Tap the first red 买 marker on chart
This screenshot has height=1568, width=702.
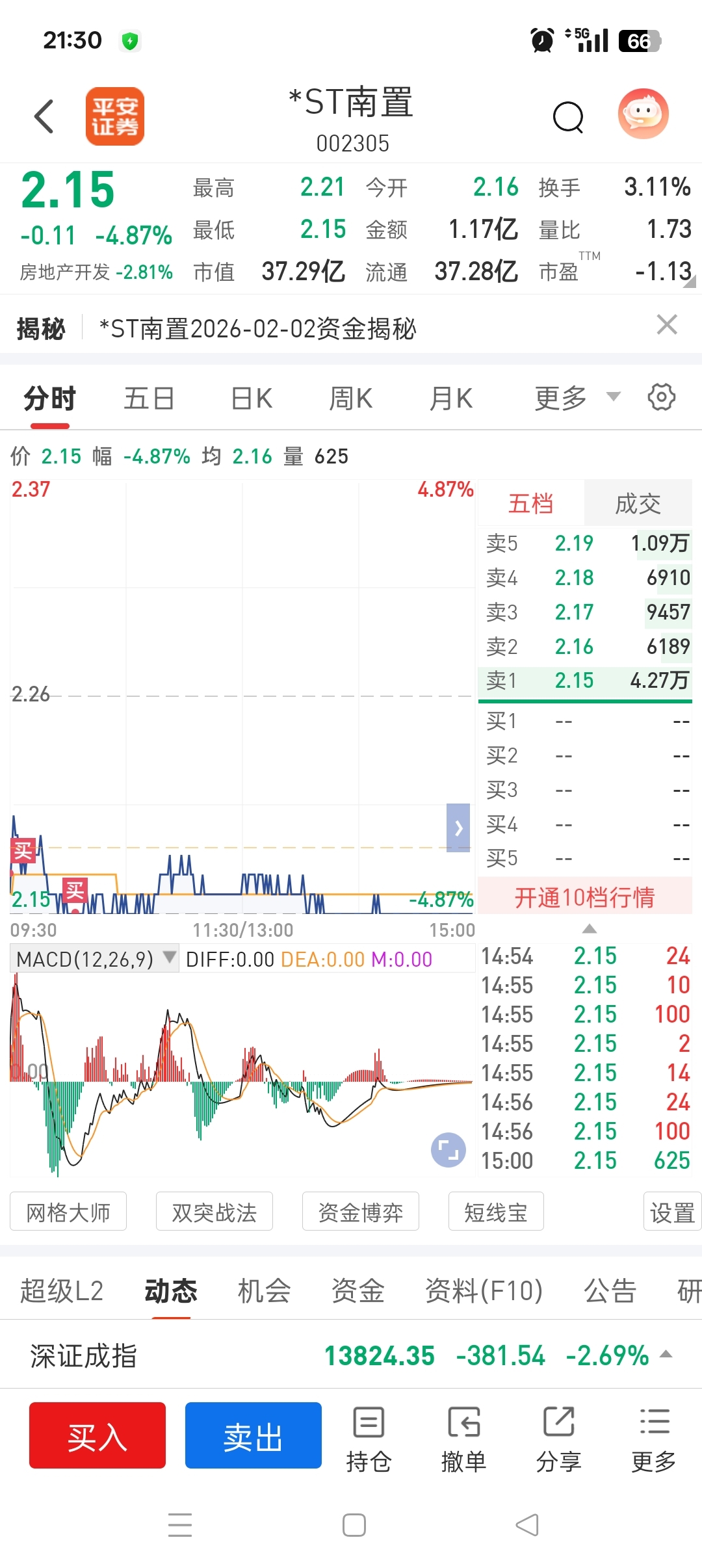[x=22, y=850]
